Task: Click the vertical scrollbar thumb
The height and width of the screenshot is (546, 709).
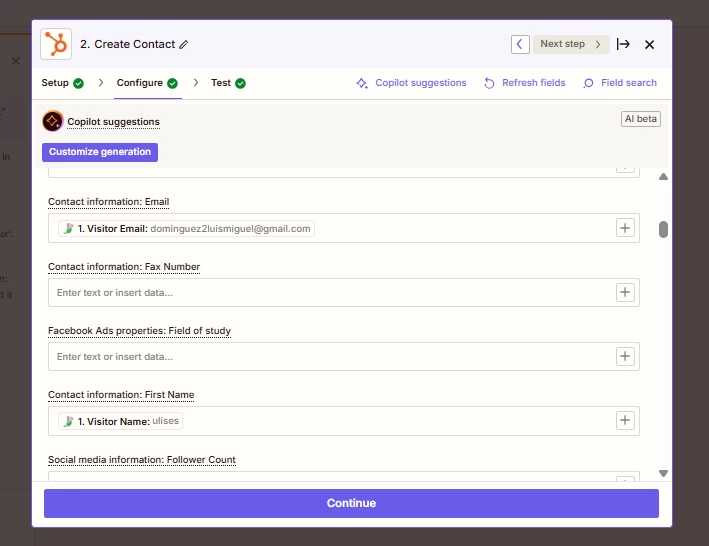Action: click(x=663, y=229)
